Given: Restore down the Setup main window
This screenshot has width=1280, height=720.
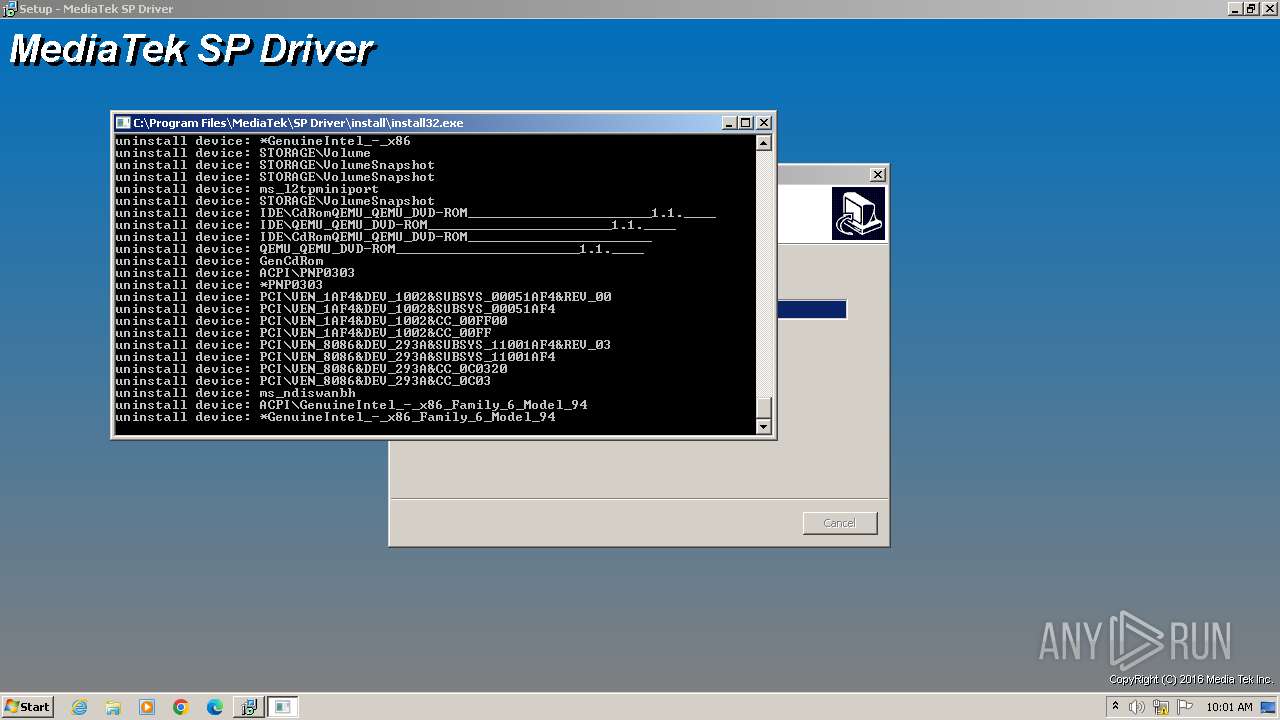Looking at the screenshot, I should point(1252,8).
